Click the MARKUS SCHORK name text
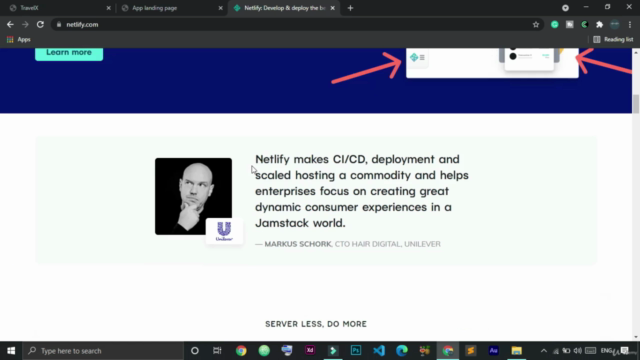 (x=298, y=244)
